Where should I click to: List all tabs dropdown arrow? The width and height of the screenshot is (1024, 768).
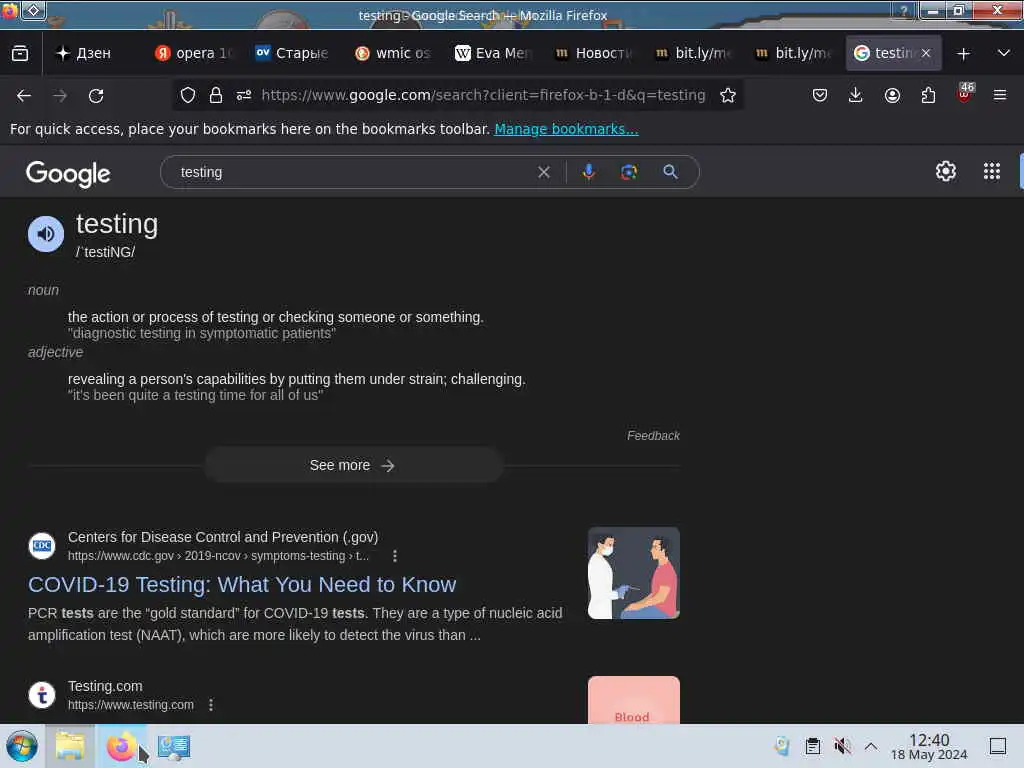[x=1004, y=53]
